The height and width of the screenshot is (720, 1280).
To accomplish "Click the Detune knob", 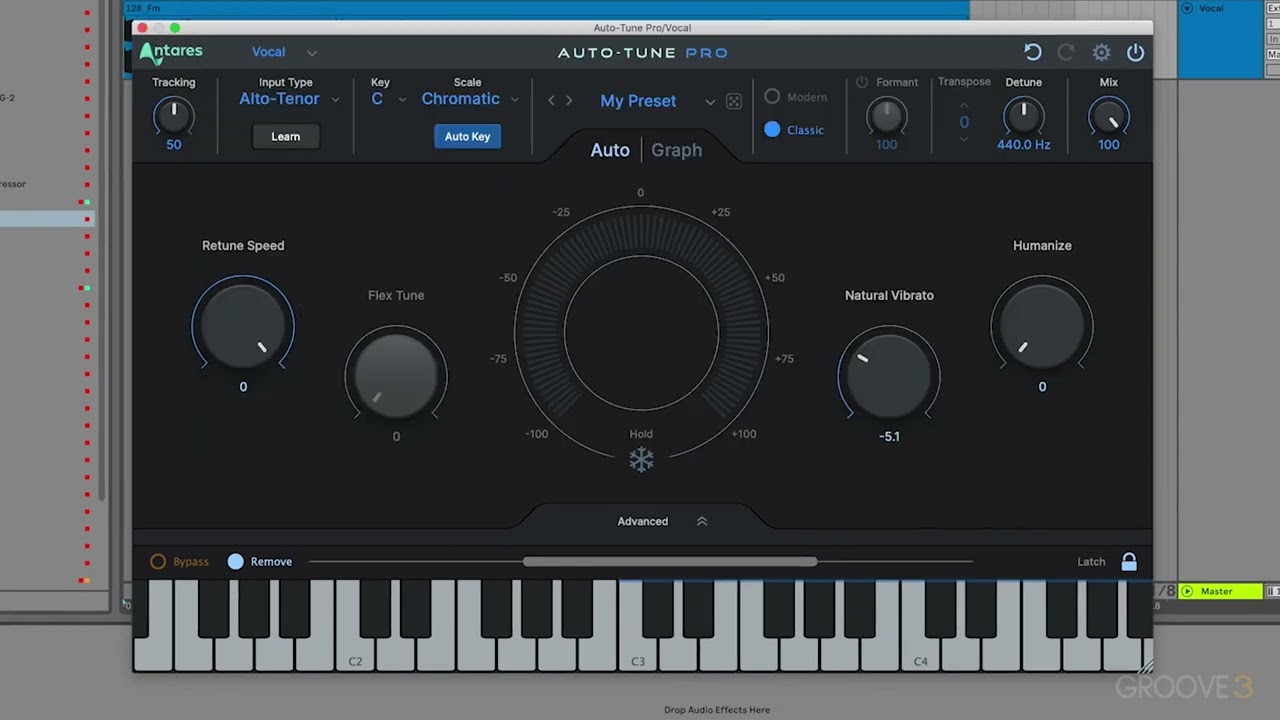I will click(x=1023, y=116).
